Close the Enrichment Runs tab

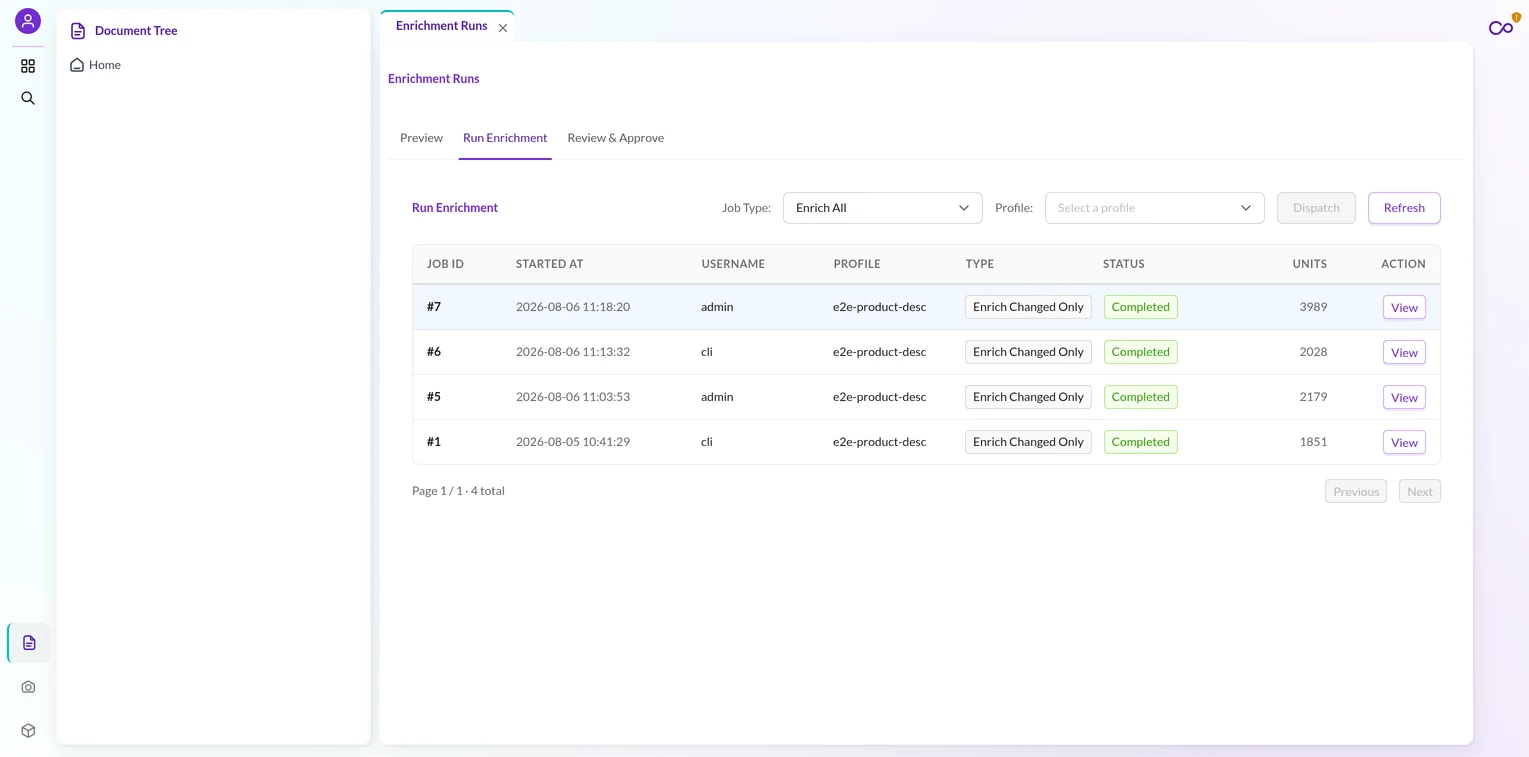pyautogui.click(x=503, y=28)
